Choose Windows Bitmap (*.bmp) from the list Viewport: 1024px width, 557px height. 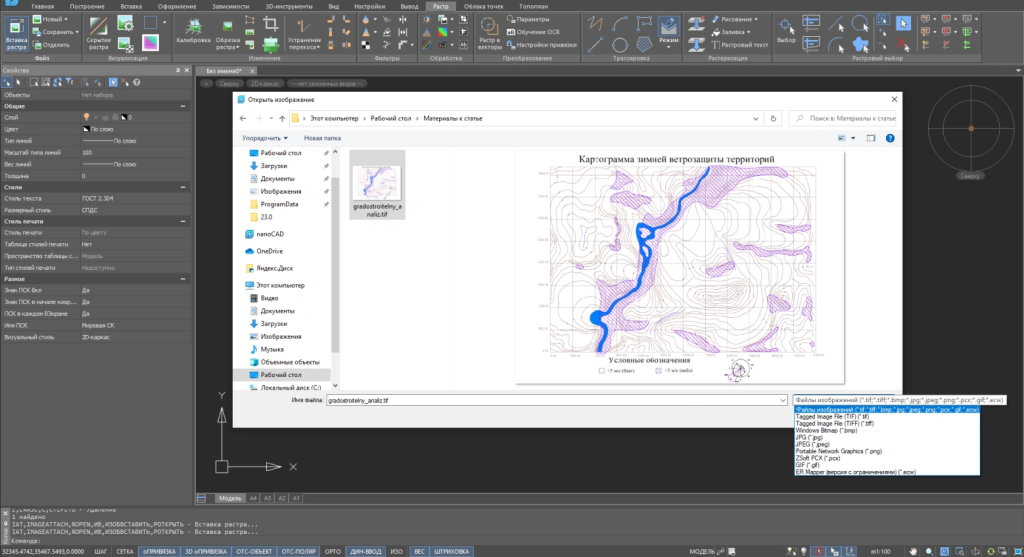pos(823,431)
